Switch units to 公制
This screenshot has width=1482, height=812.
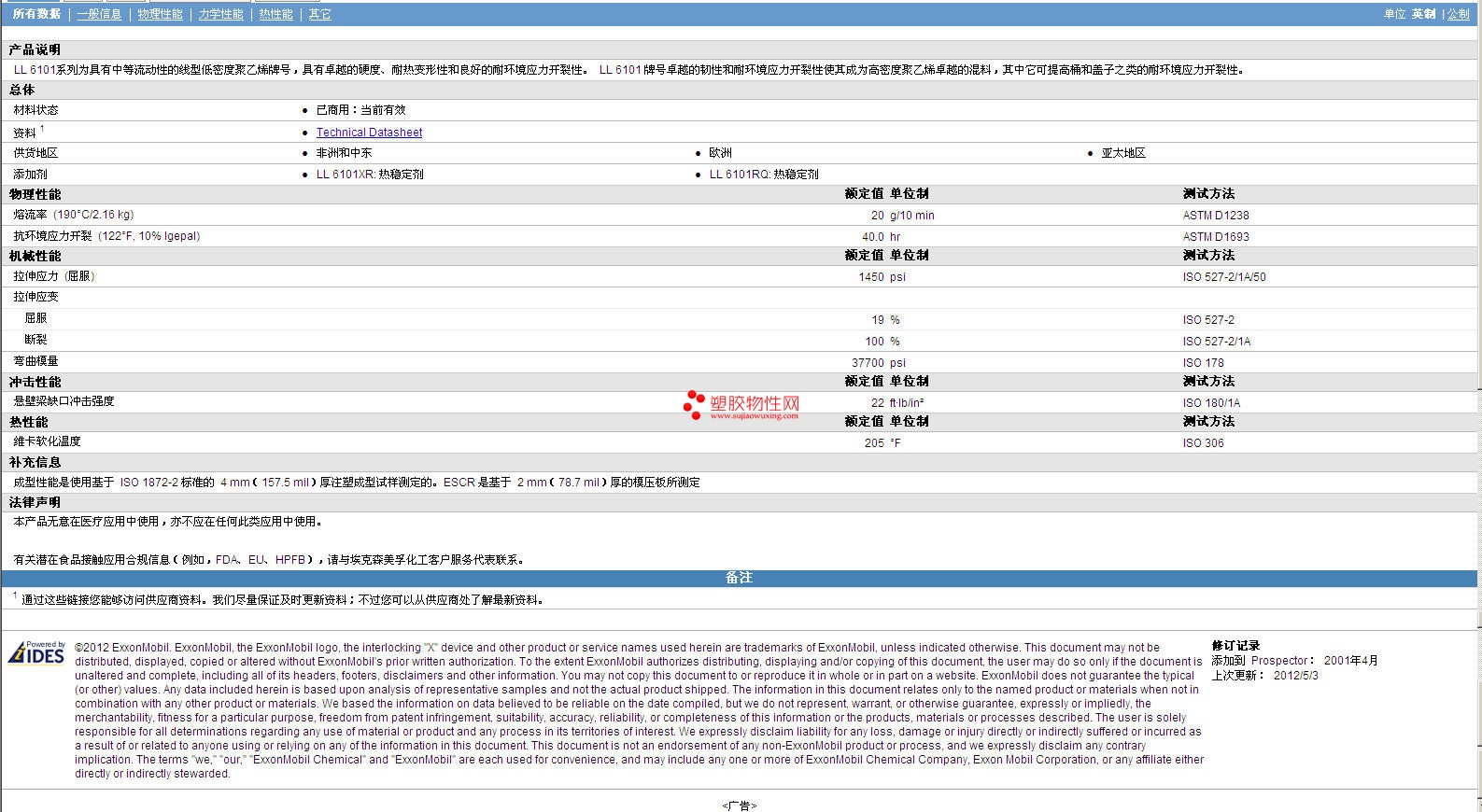(x=1459, y=14)
